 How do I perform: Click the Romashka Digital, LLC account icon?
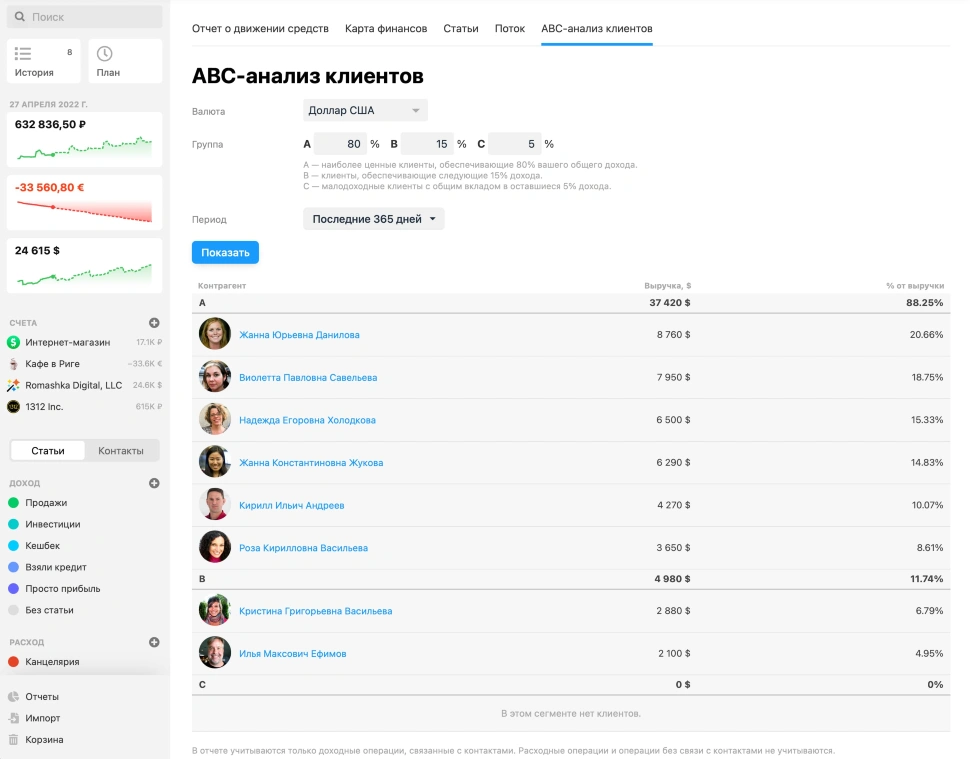(x=14, y=385)
